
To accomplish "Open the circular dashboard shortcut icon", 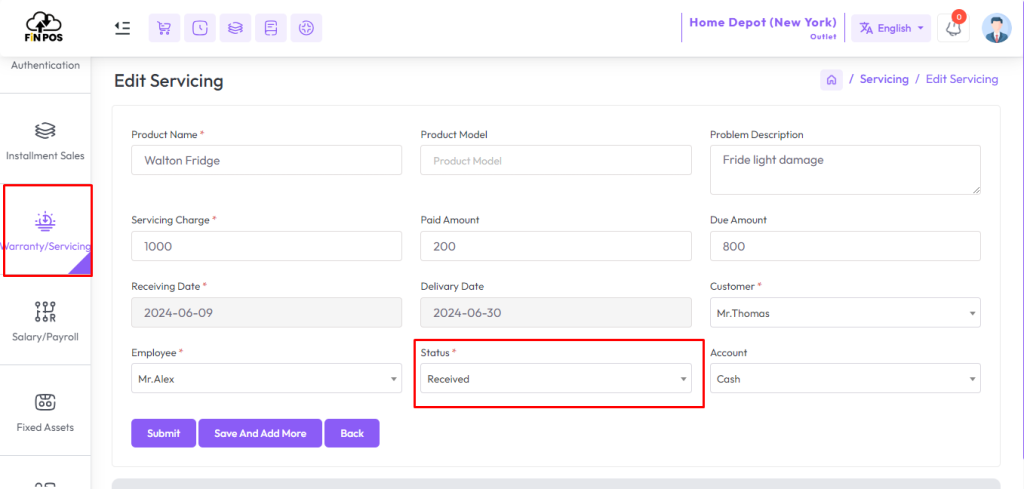I will click(306, 28).
